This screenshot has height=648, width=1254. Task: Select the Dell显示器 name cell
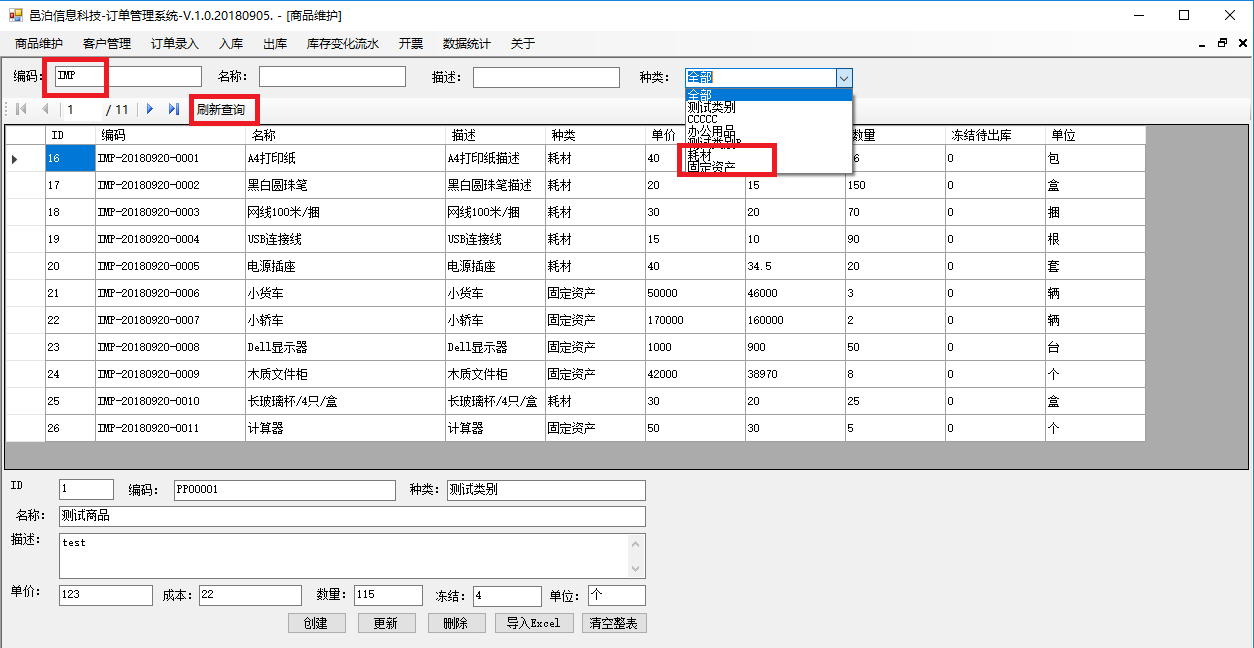(345, 347)
